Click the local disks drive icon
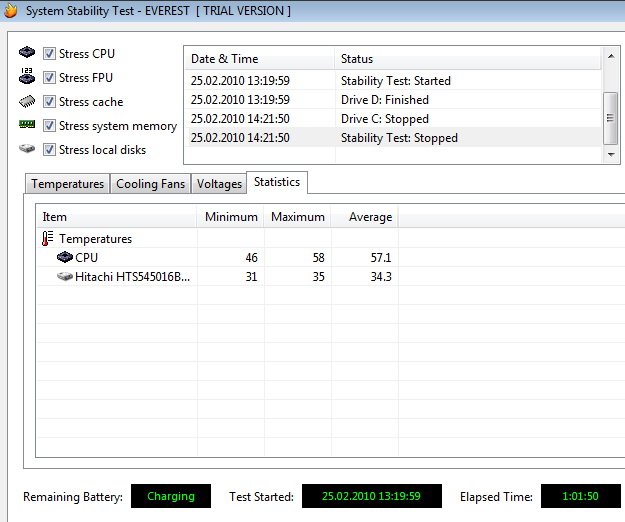This screenshot has width=625, height=522. [x=27, y=149]
